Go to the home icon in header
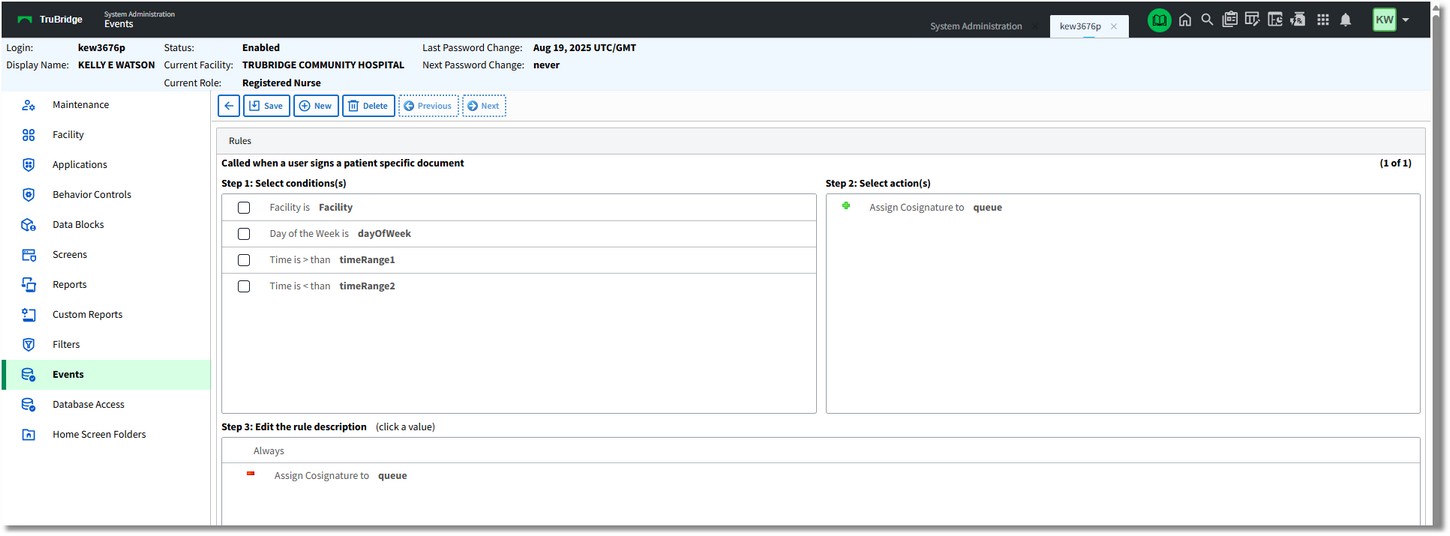The image size is (1450, 536). [1185, 20]
